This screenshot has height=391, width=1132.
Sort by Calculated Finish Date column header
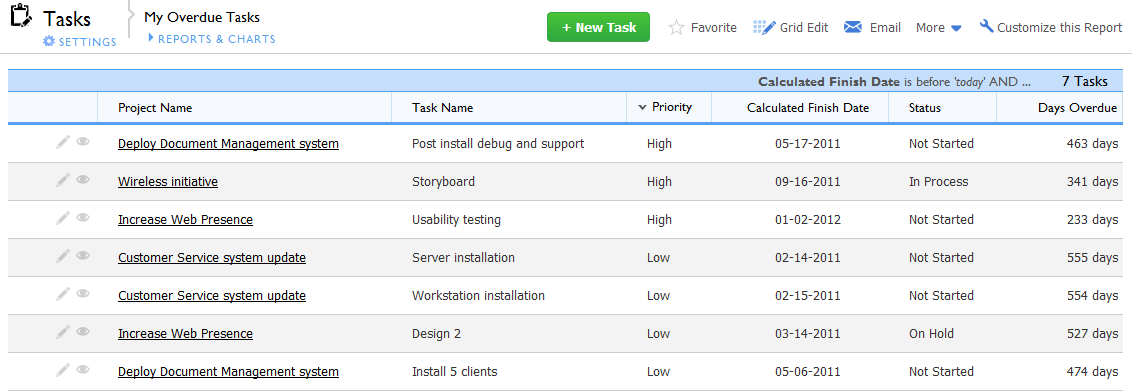point(808,108)
